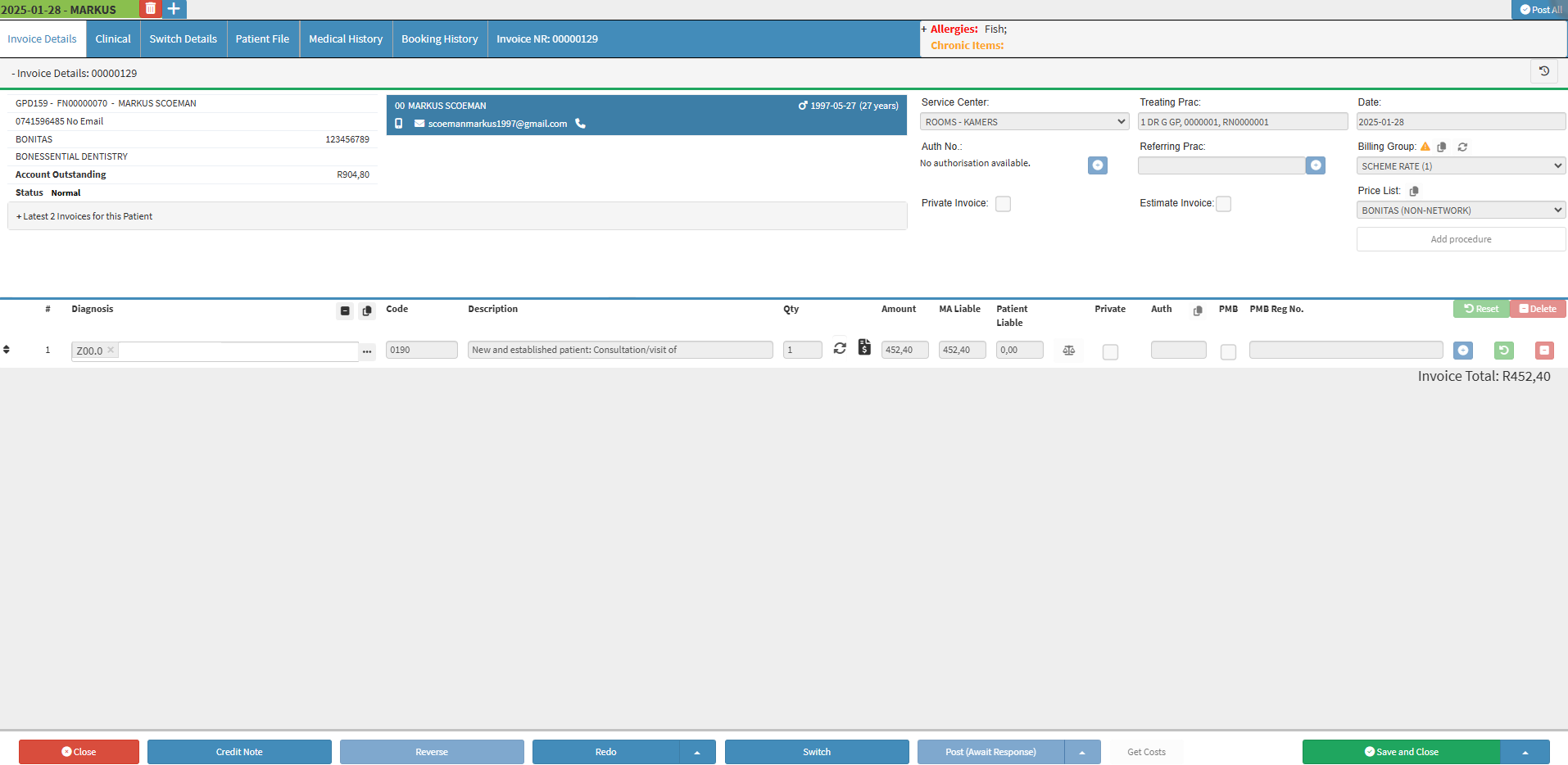This screenshot has width=1568, height=765.
Task: Click the dollar document icon in the invoice line
Action: point(864,347)
